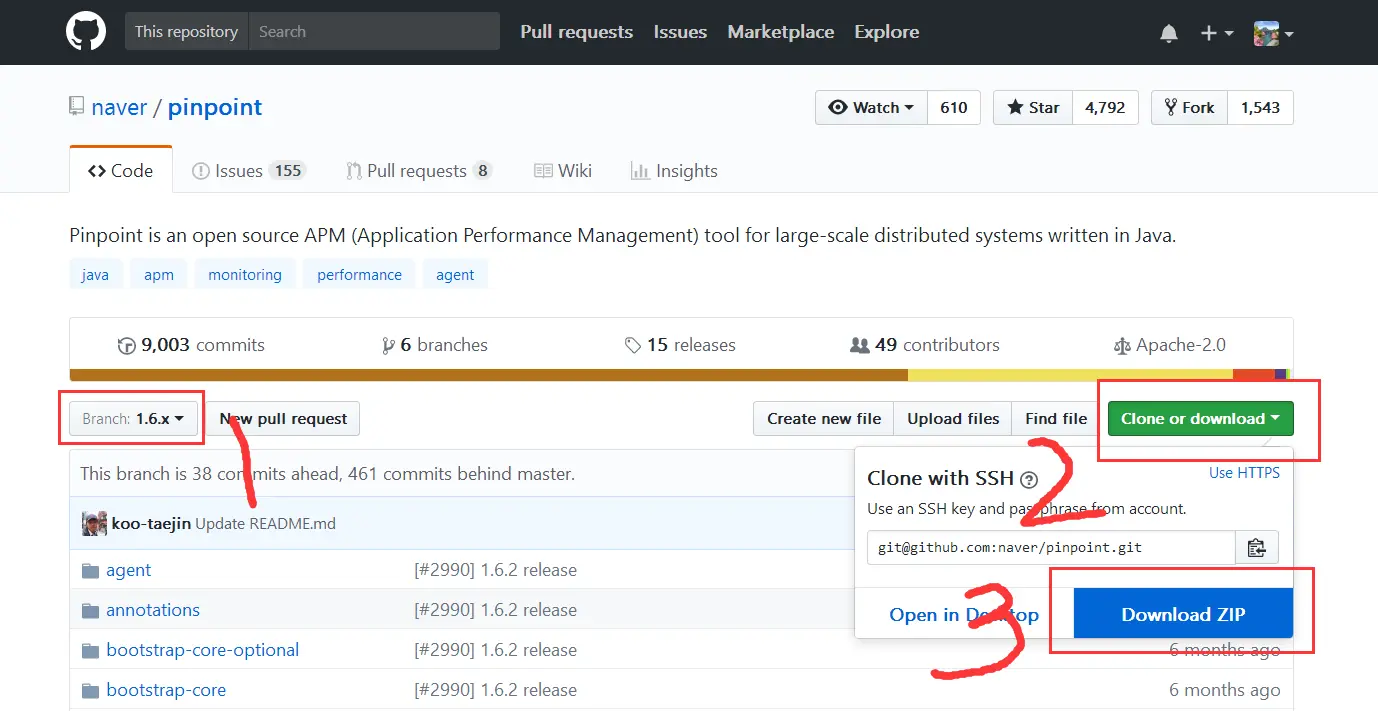Click the New pull request button

[x=283, y=418]
